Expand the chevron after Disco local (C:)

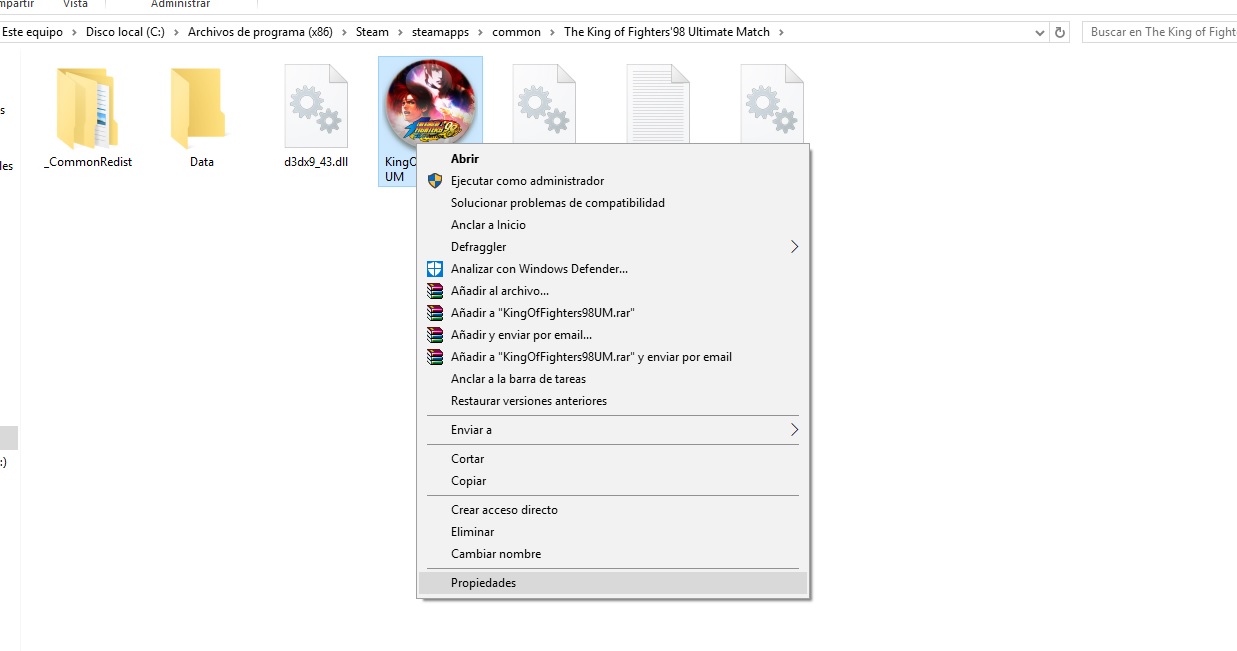coord(176,32)
